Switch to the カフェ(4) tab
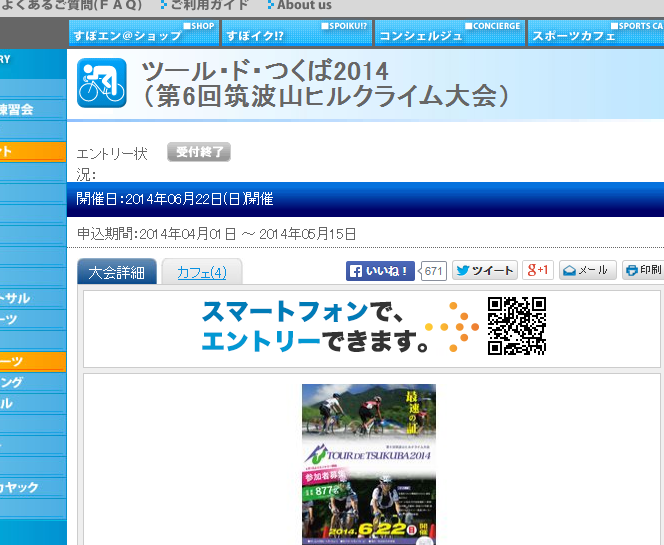The width and height of the screenshot is (664, 545). [x=201, y=272]
